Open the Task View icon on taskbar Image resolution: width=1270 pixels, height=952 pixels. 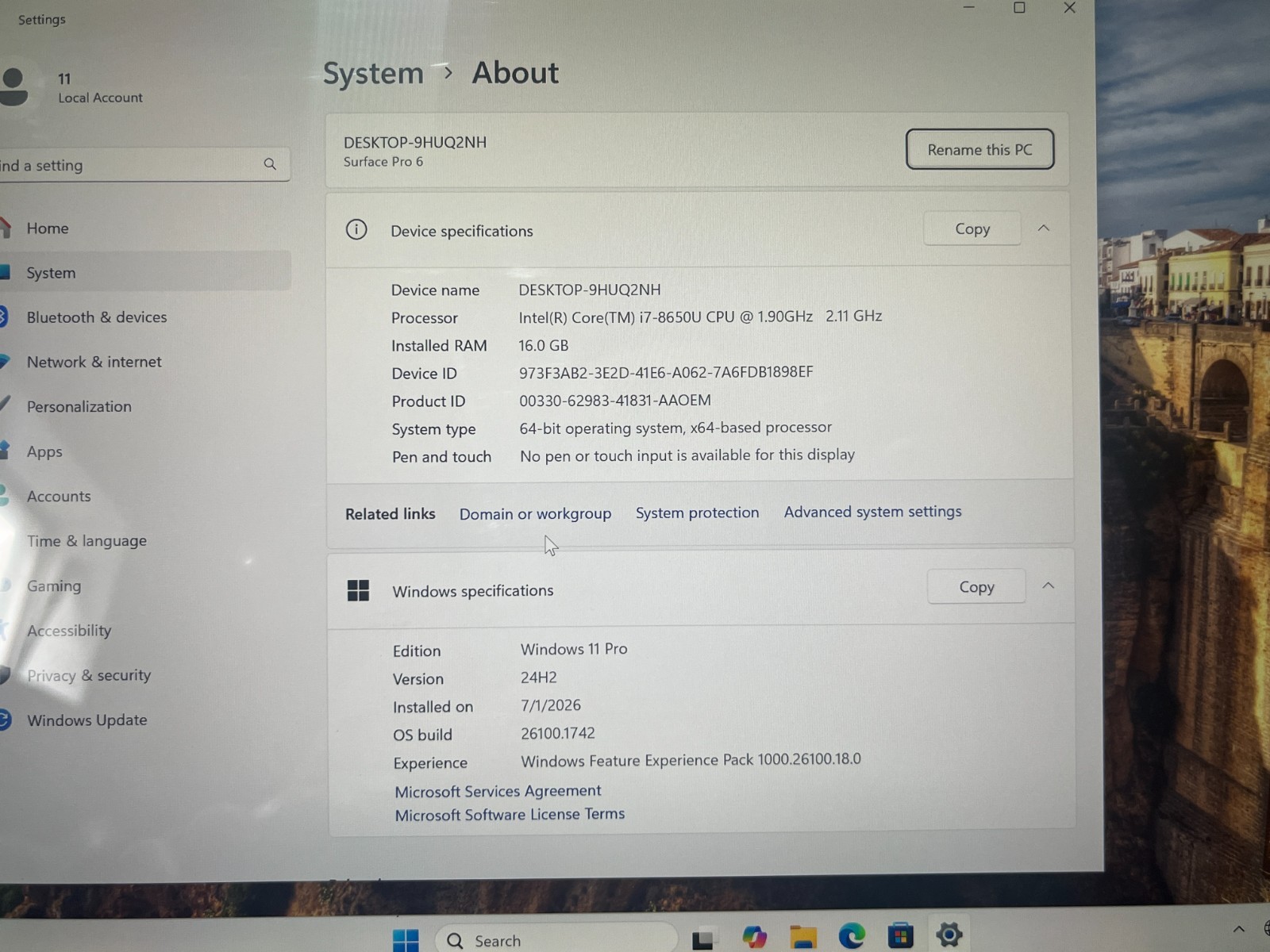(703, 939)
